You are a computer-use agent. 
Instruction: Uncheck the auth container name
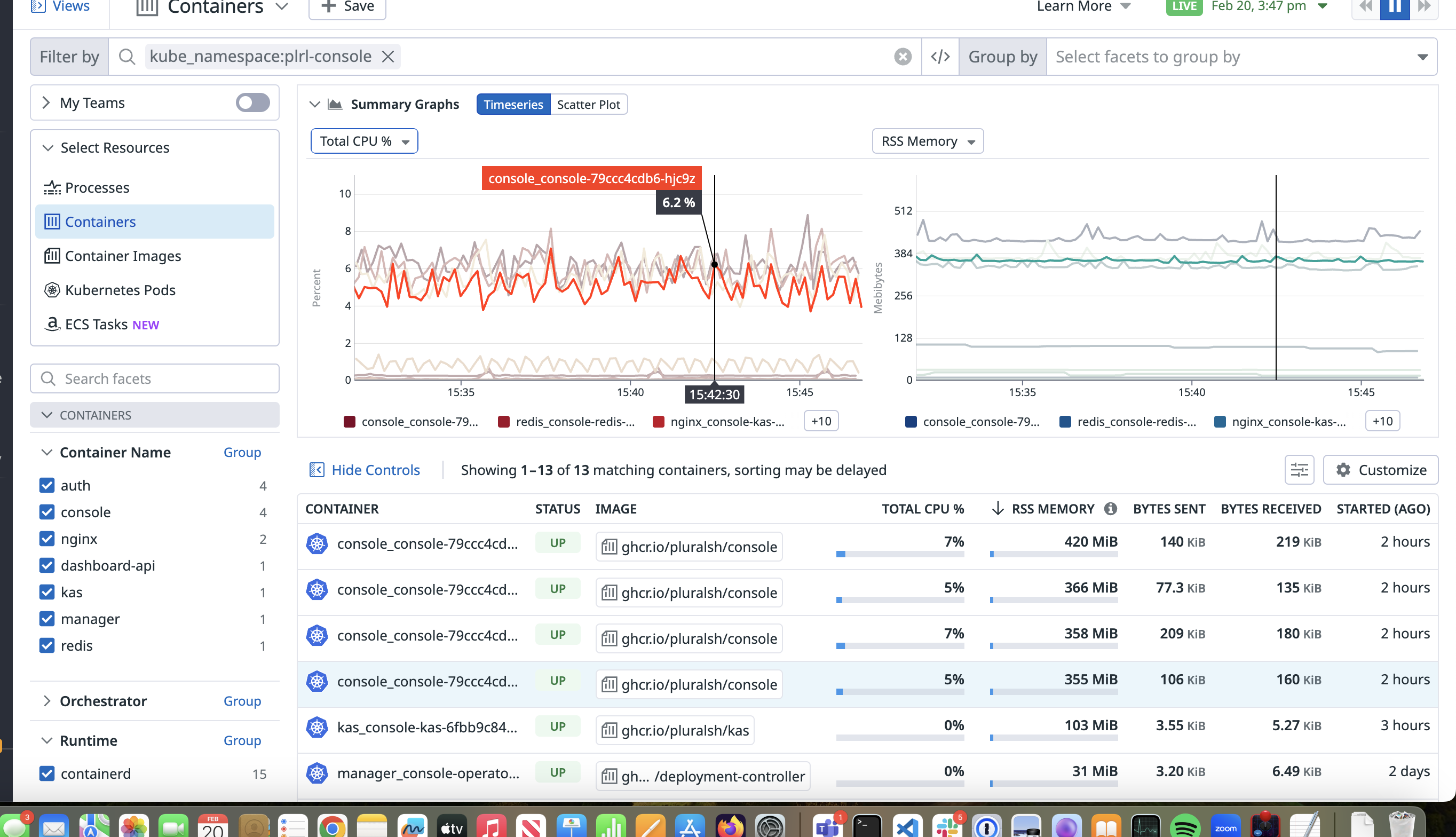tap(47, 485)
